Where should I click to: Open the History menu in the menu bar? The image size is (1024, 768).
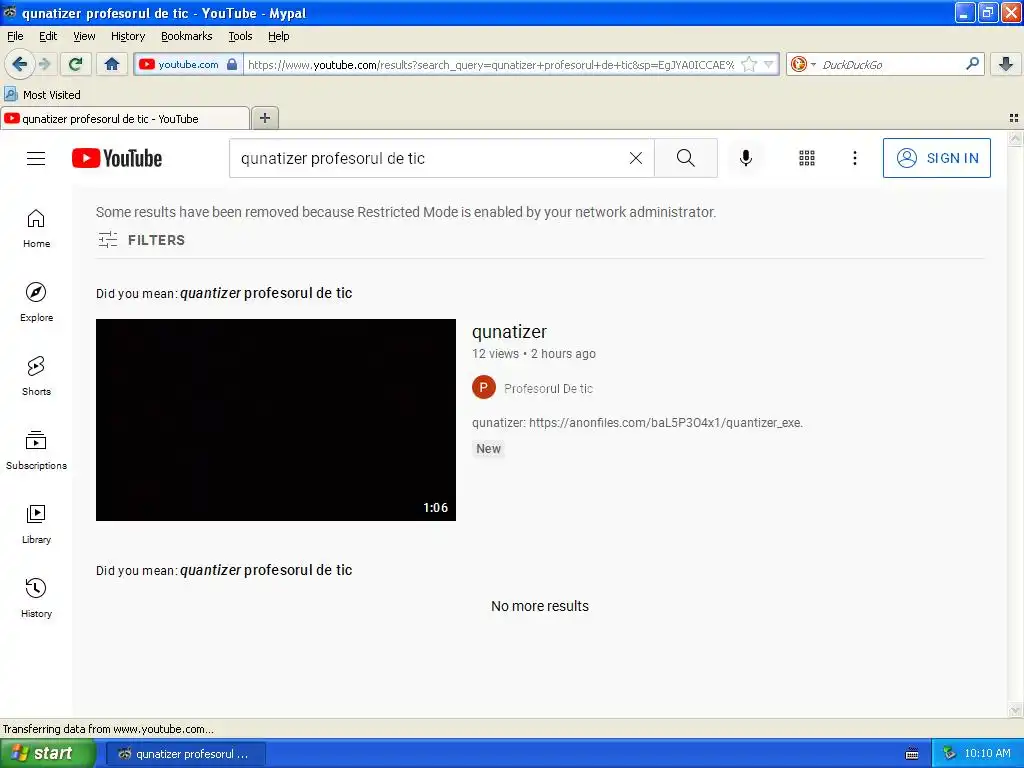[x=127, y=36]
